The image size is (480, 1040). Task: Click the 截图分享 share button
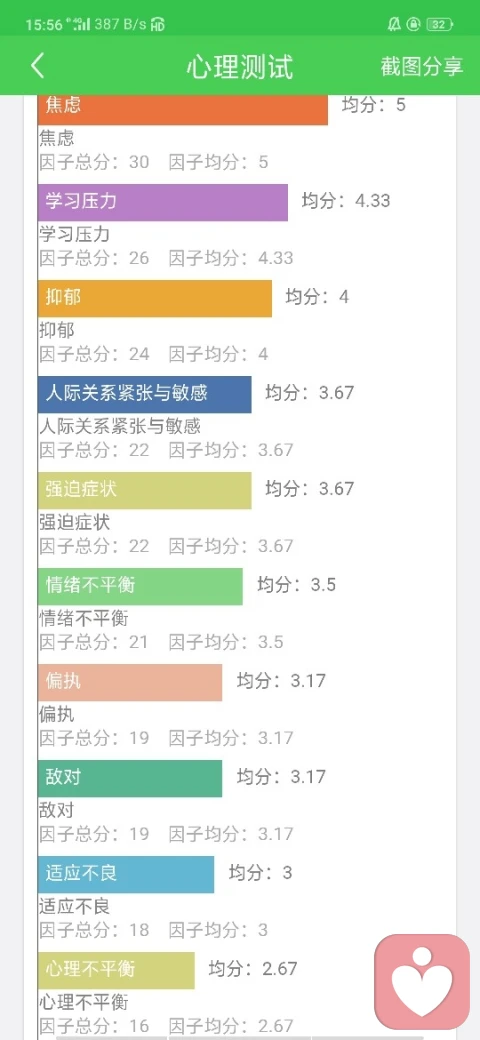click(422, 66)
